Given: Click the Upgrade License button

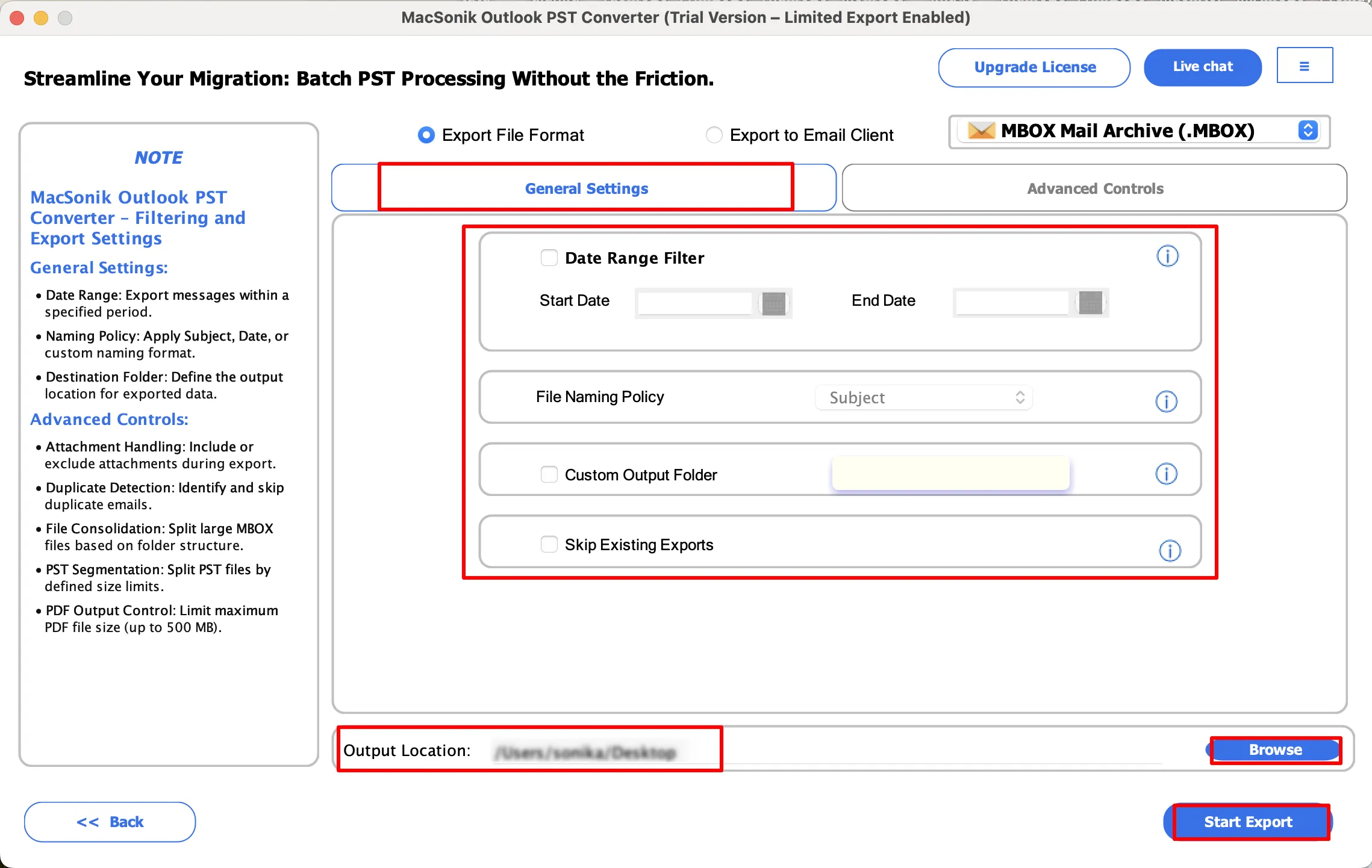Looking at the screenshot, I should pos(1034,67).
